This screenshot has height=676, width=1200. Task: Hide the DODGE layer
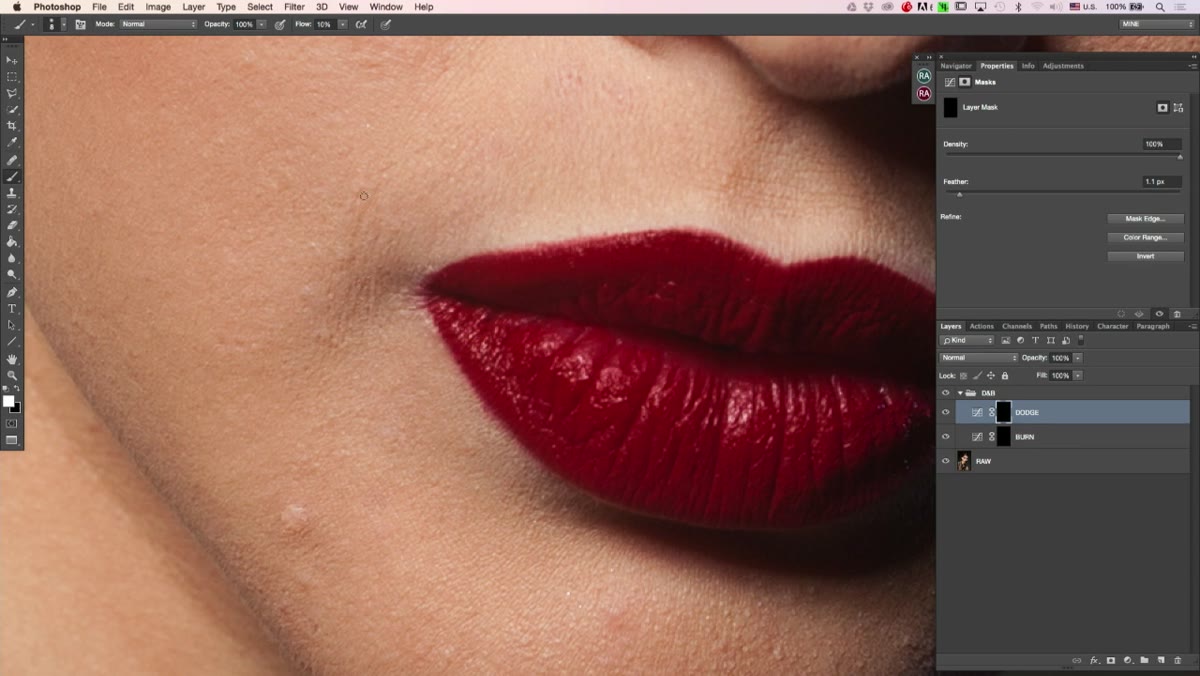[945, 412]
